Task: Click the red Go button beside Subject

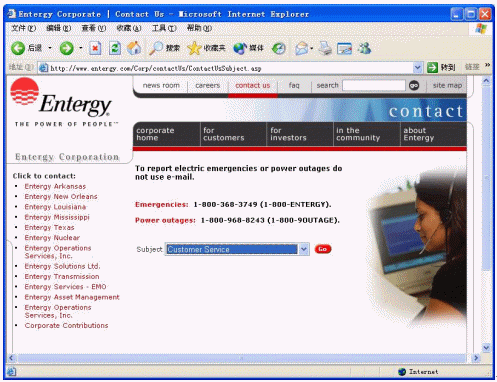Action: [x=323, y=249]
